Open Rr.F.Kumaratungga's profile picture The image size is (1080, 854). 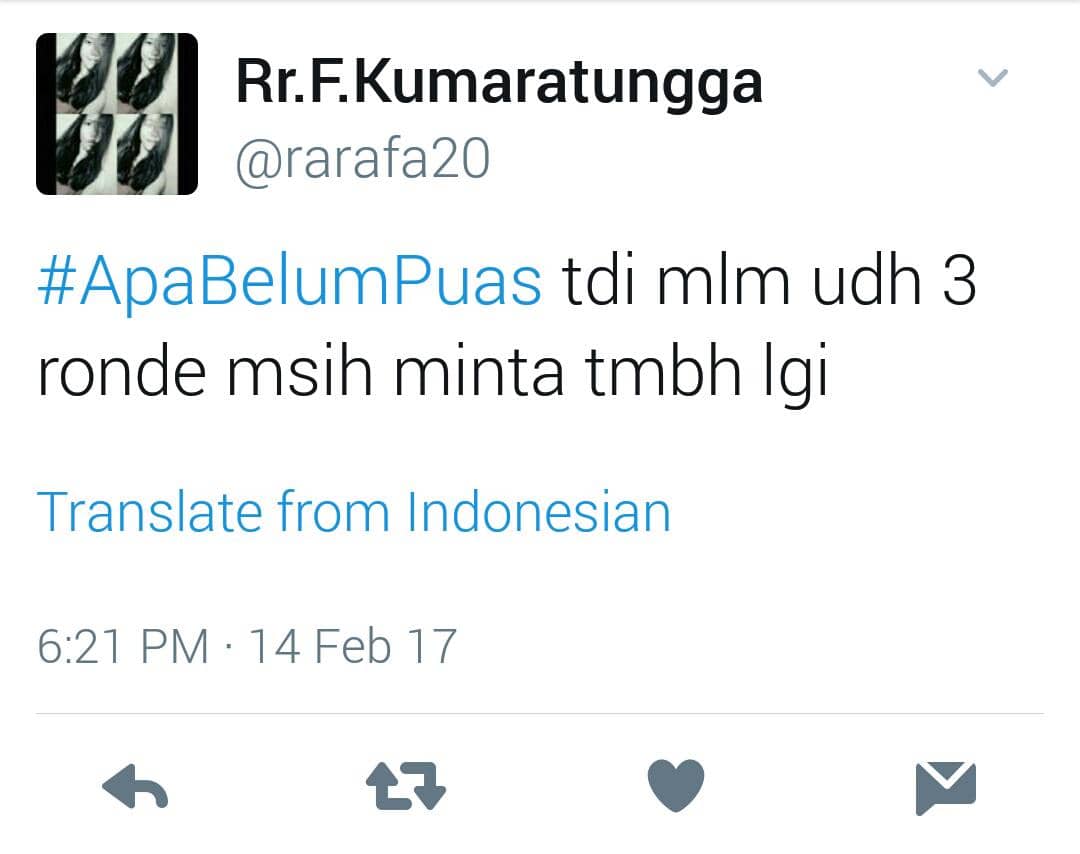[116, 114]
